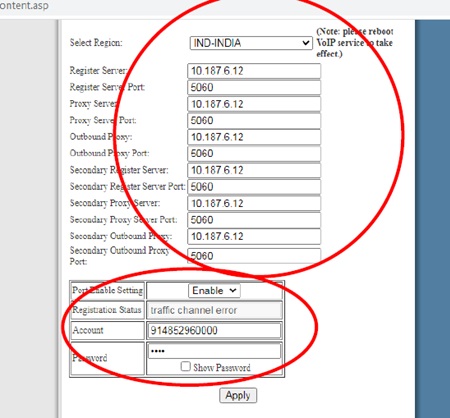Click the Registration Status field showing traffic channel error
The width and height of the screenshot is (450, 418).
pyautogui.click(x=214, y=310)
